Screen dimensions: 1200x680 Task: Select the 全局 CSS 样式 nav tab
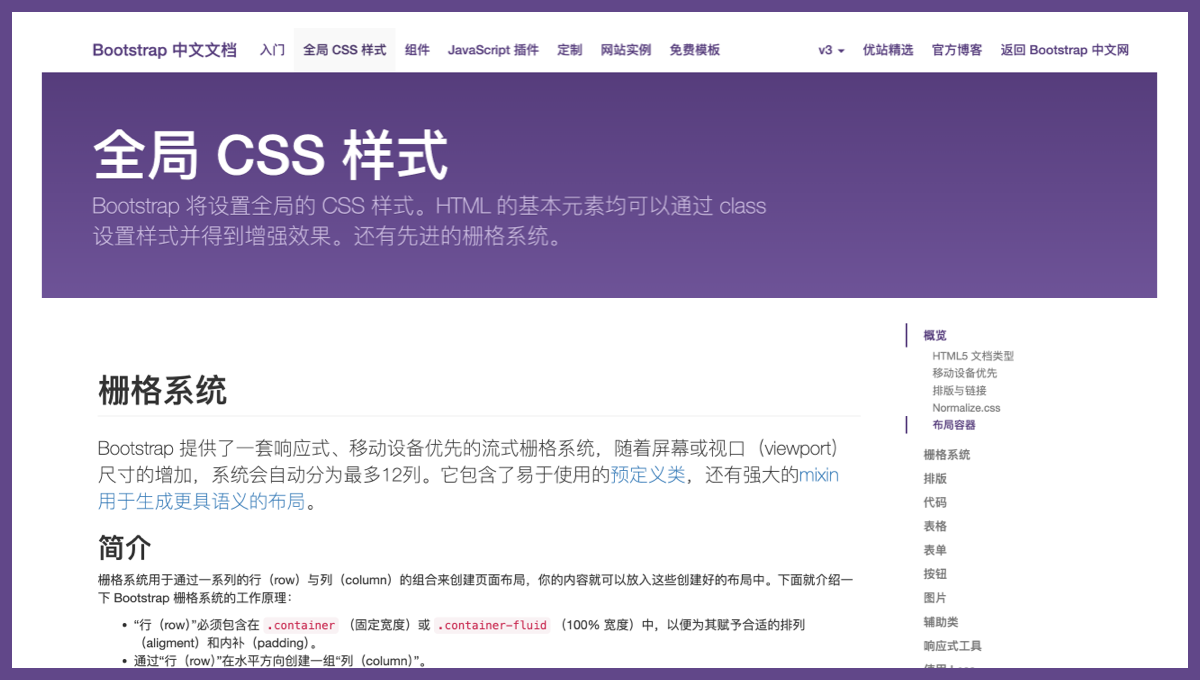pyautogui.click(x=344, y=50)
